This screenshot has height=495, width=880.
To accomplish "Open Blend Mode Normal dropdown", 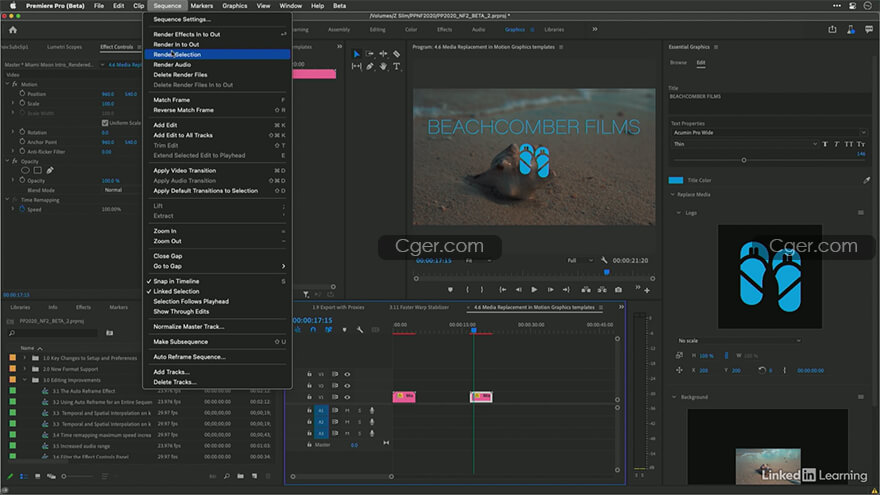I will click(x=122, y=190).
